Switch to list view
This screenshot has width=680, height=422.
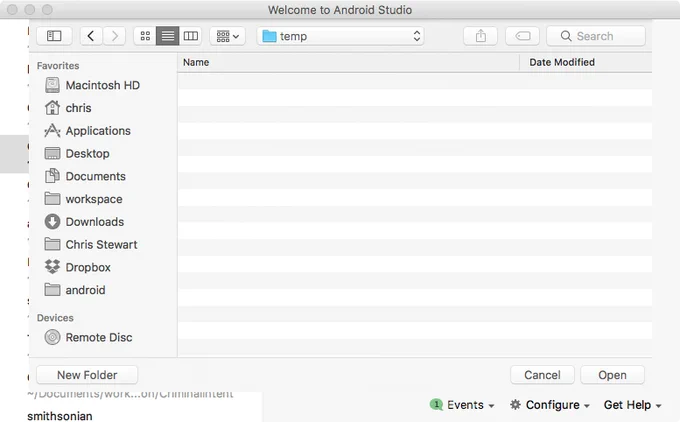[167, 36]
